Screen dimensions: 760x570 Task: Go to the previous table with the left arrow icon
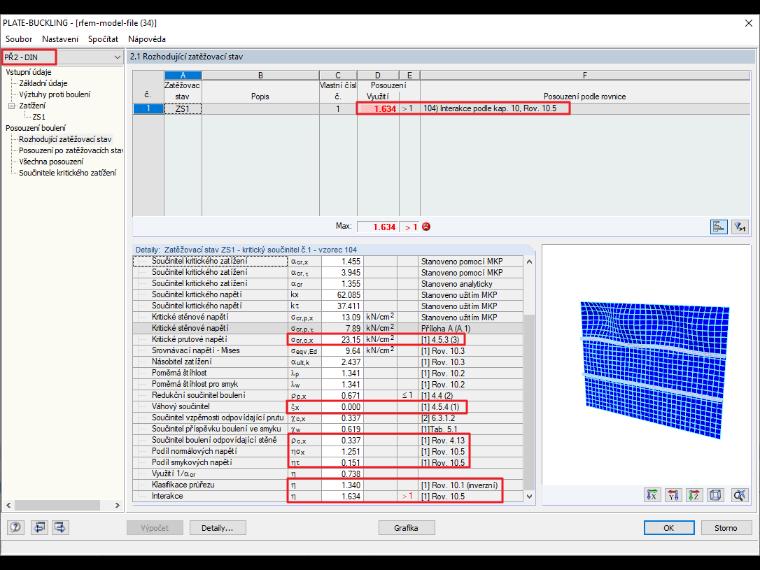39,527
